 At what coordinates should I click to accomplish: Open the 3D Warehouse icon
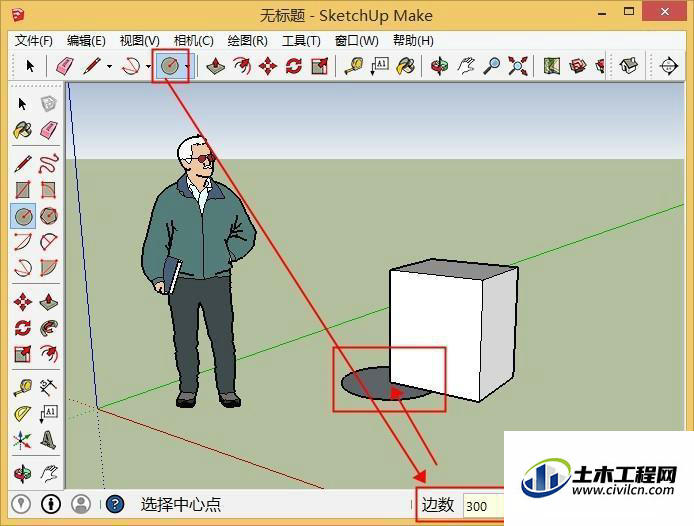coord(578,66)
